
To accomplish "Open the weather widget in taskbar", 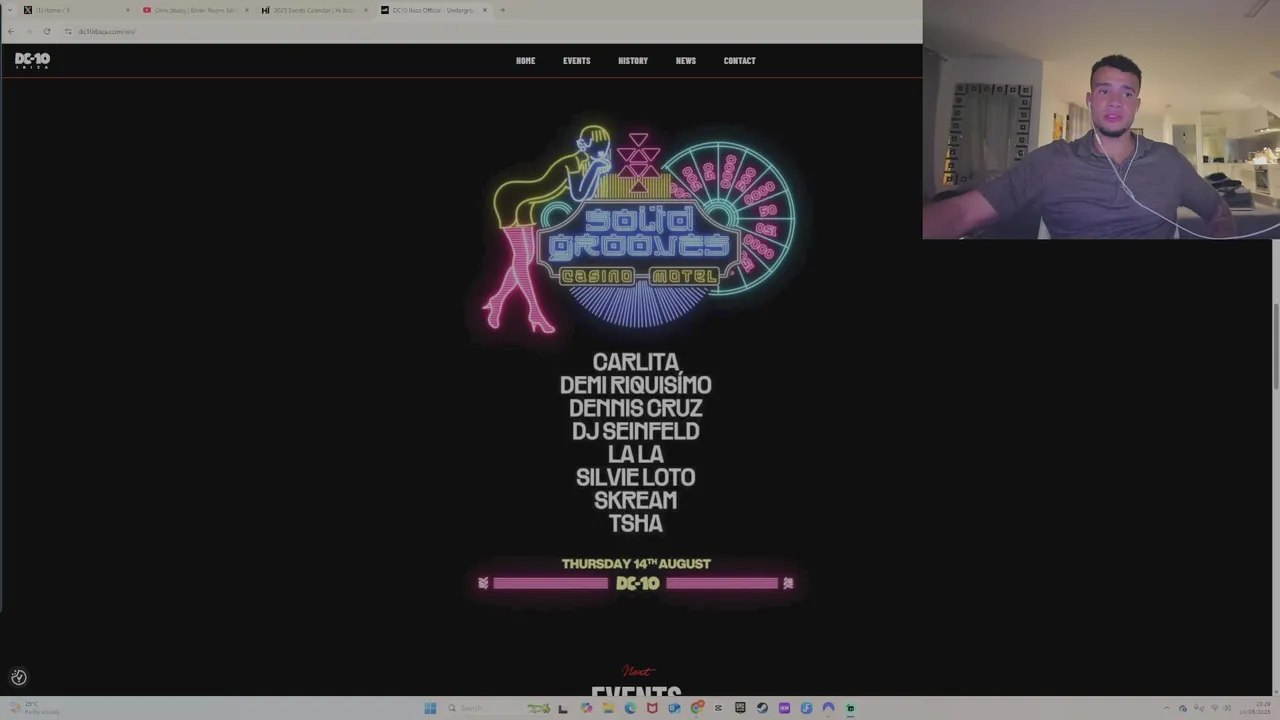I will click(x=35, y=708).
